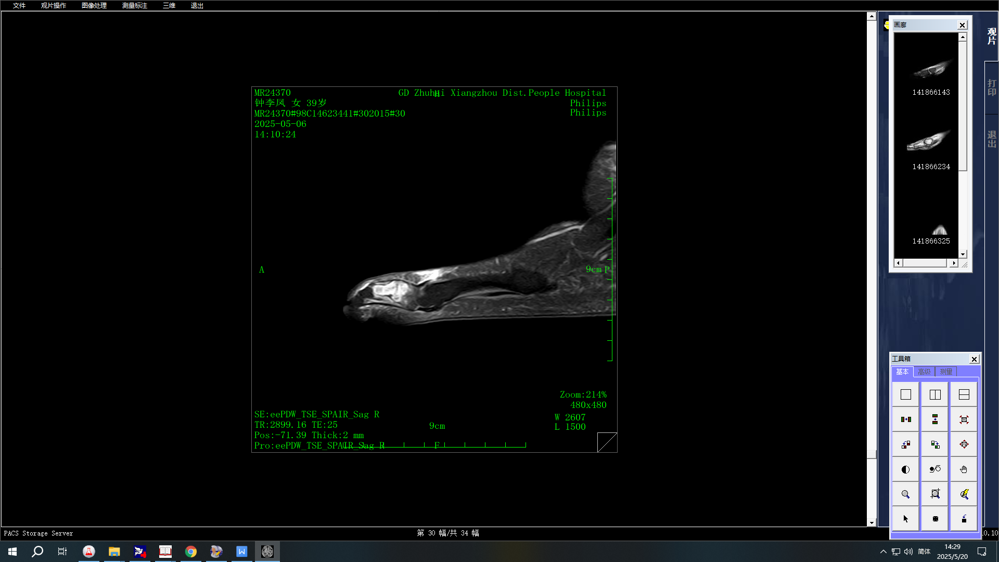Screen dimensions: 999x562
Task: Click the four-arrow fit-to-window icon
Action: point(964,420)
